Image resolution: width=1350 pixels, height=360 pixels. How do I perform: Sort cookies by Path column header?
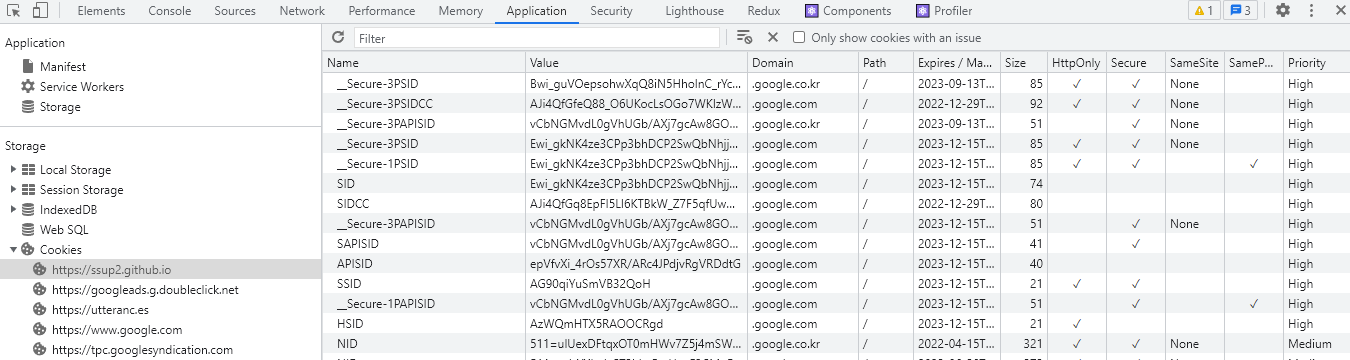tap(886, 62)
